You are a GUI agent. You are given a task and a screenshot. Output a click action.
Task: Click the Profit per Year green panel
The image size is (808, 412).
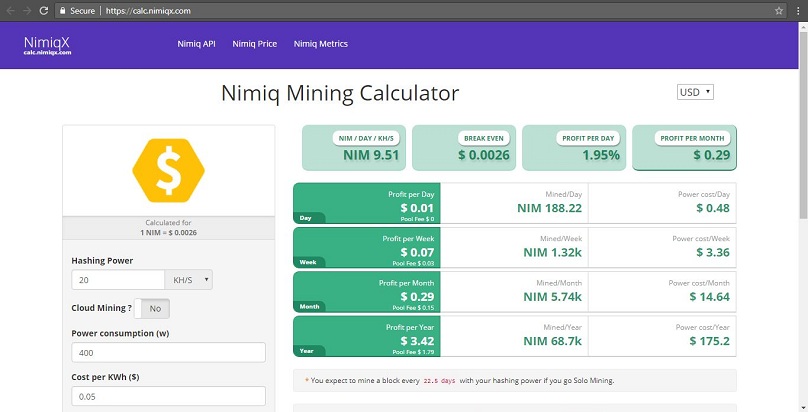point(366,336)
